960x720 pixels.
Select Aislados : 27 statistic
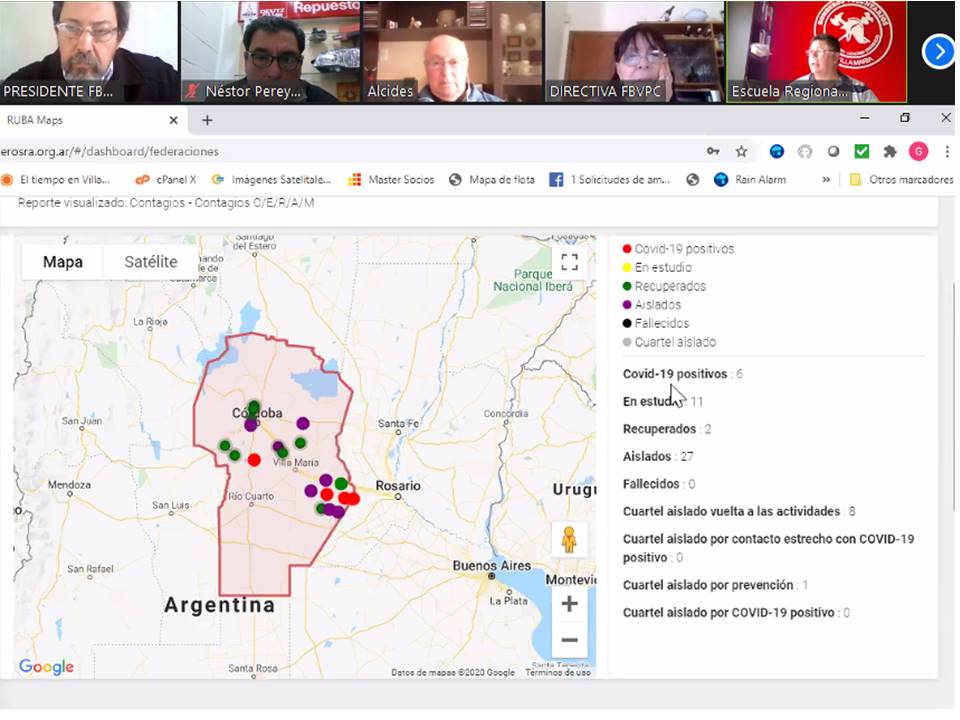point(658,457)
